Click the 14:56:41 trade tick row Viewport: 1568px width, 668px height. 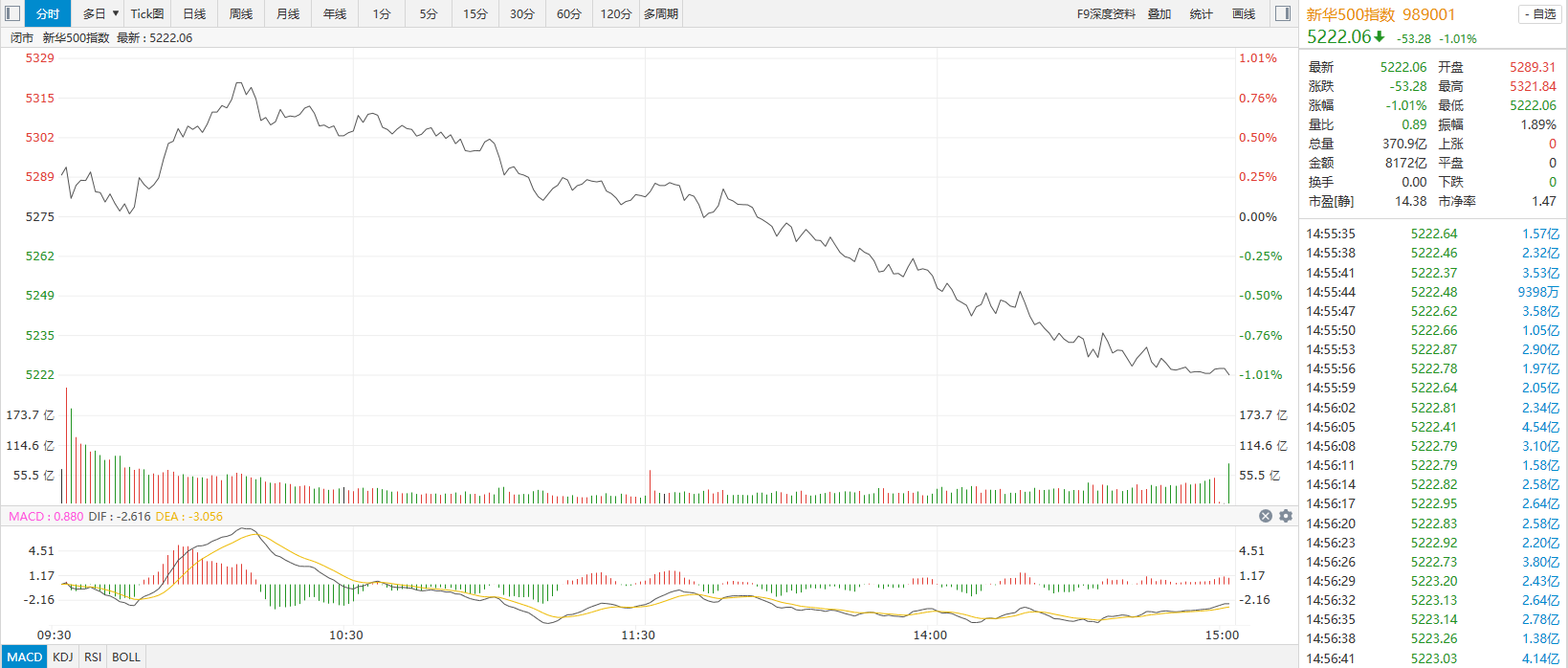(1432, 658)
